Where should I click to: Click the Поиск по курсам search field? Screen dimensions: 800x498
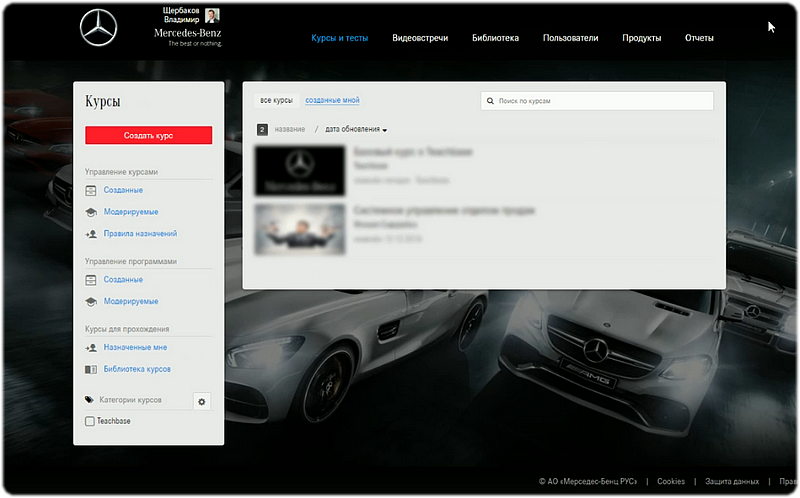(x=597, y=101)
